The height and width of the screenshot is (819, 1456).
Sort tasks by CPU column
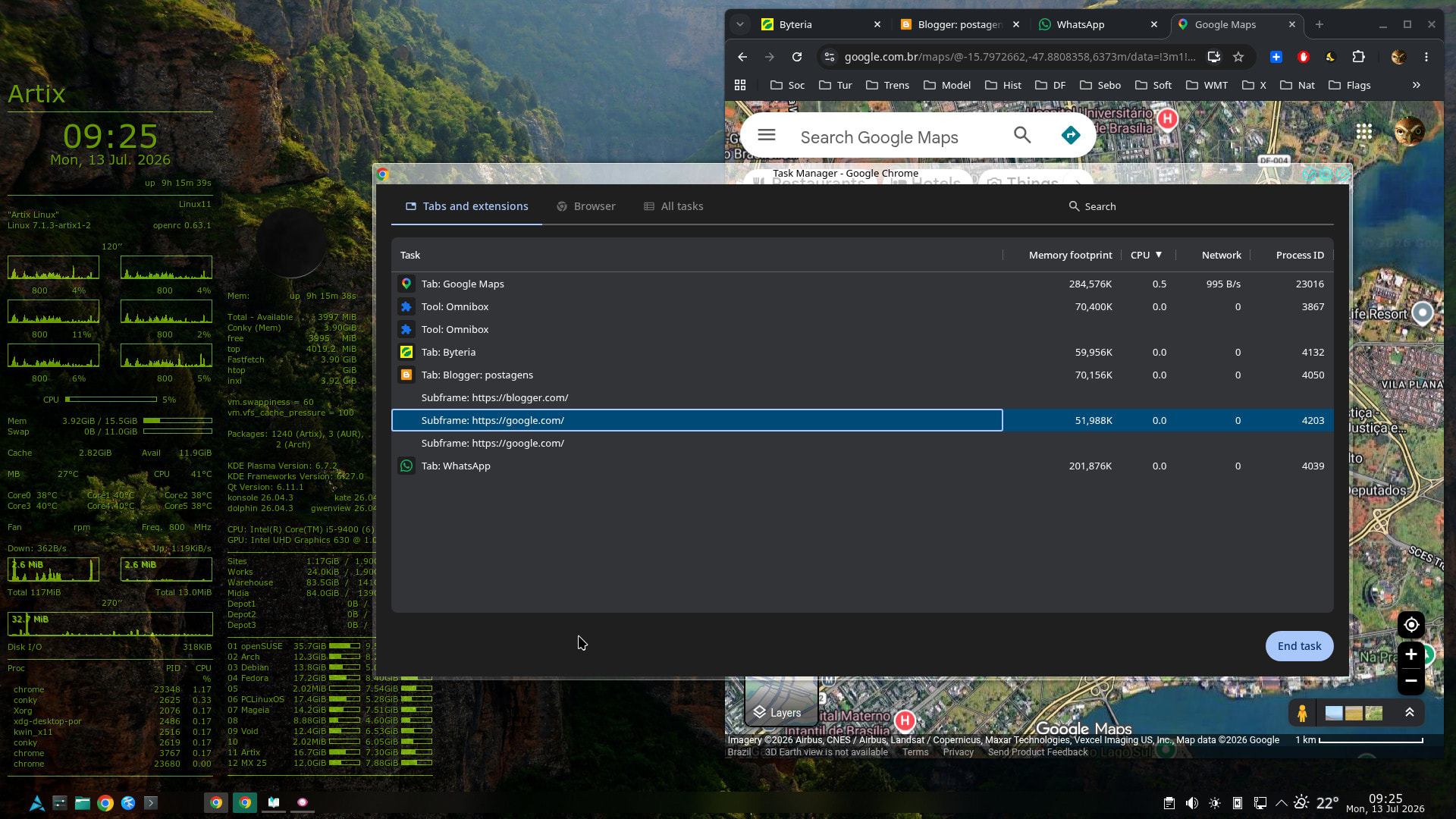pos(1147,255)
